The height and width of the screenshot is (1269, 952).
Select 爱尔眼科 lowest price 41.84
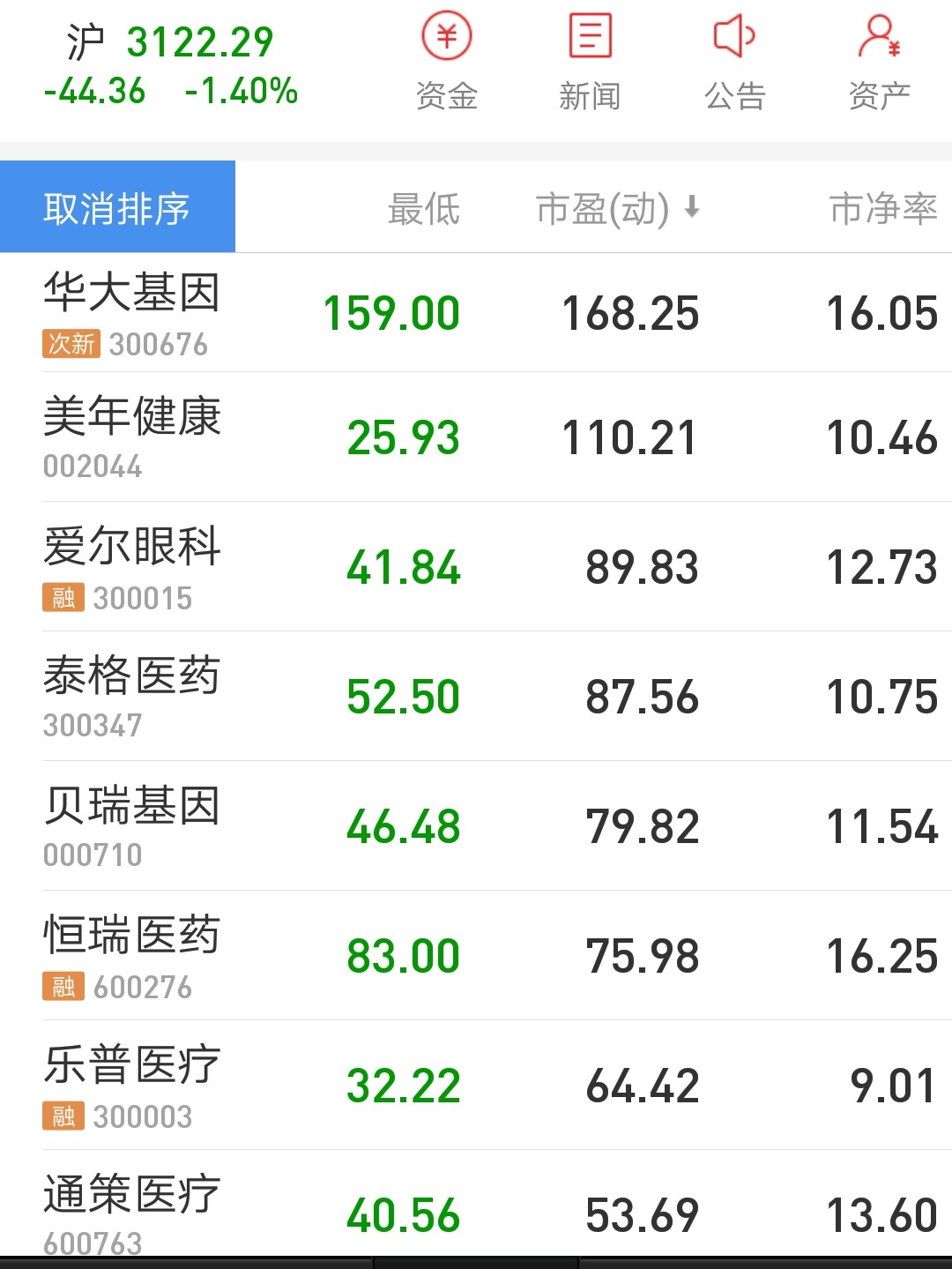coord(404,568)
